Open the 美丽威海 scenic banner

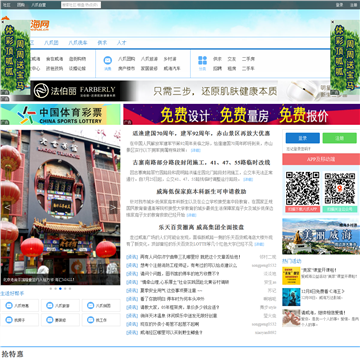(x=321, y=236)
